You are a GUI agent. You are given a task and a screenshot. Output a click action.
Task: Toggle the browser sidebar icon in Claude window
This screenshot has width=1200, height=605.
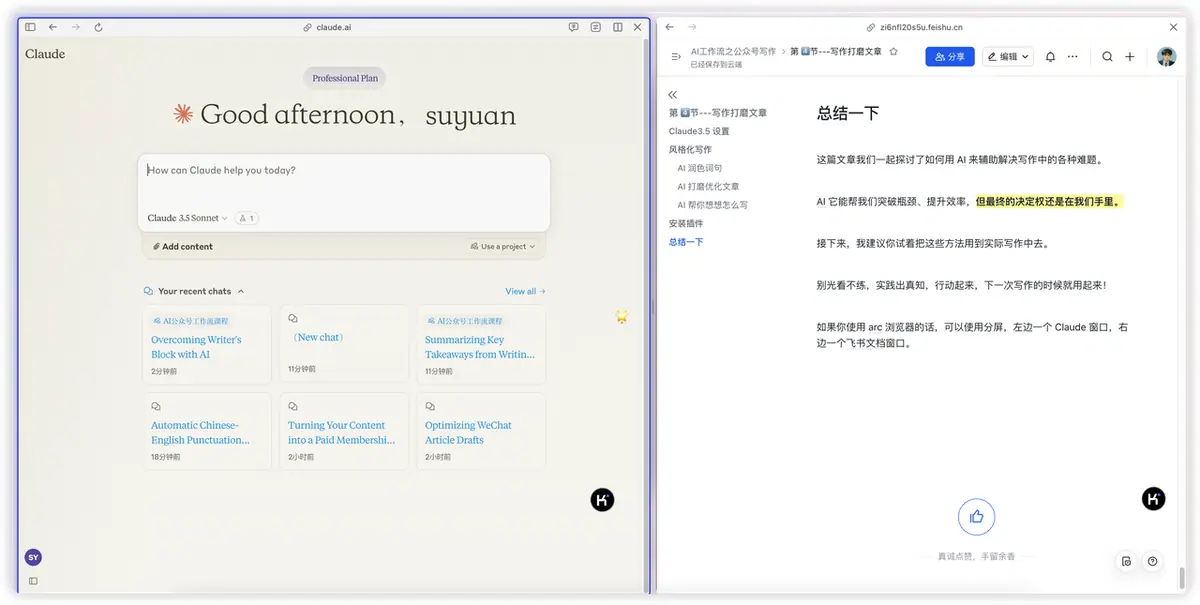(x=30, y=27)
